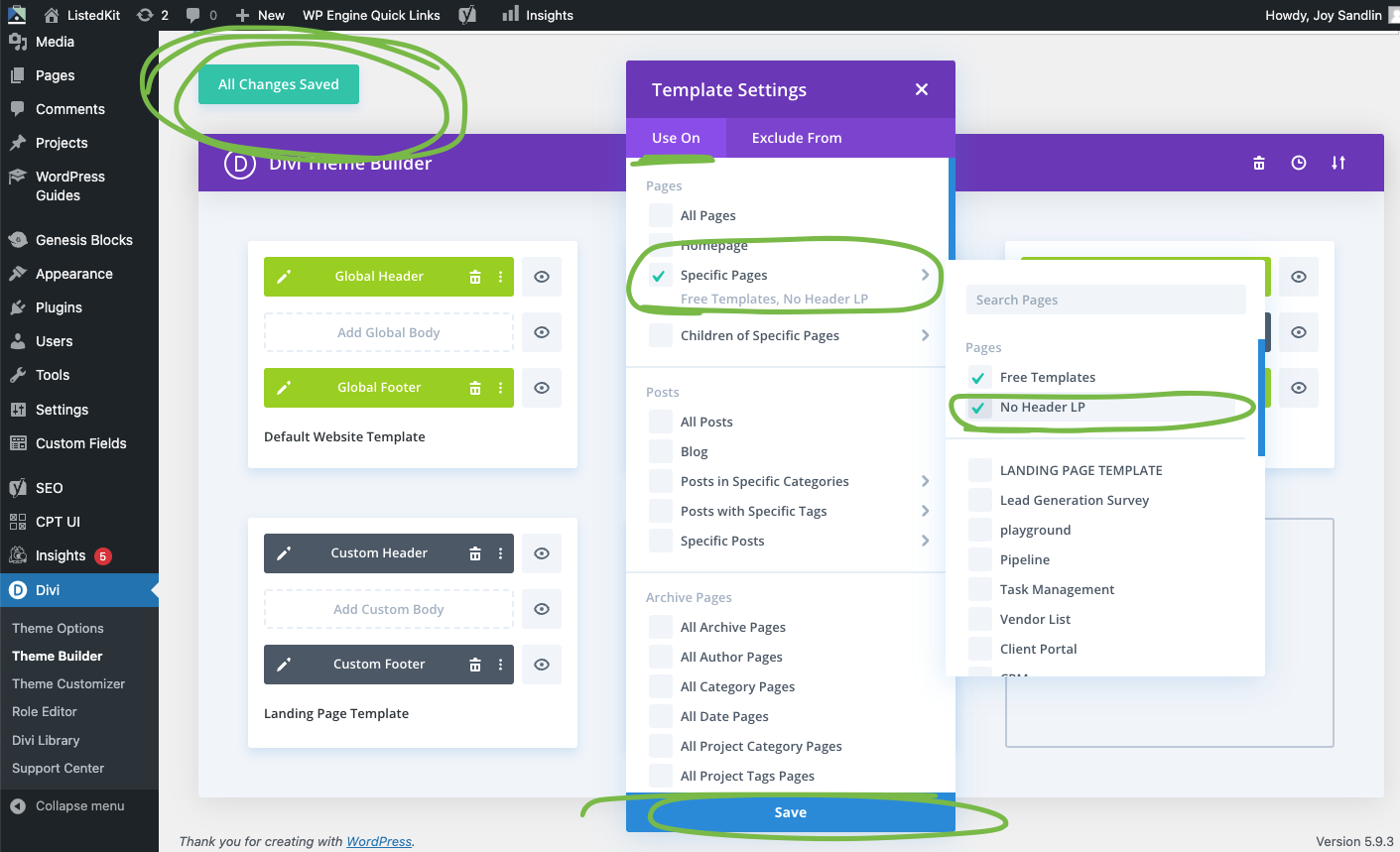Edit the Custom Footer pencil icon

[284, 665]
